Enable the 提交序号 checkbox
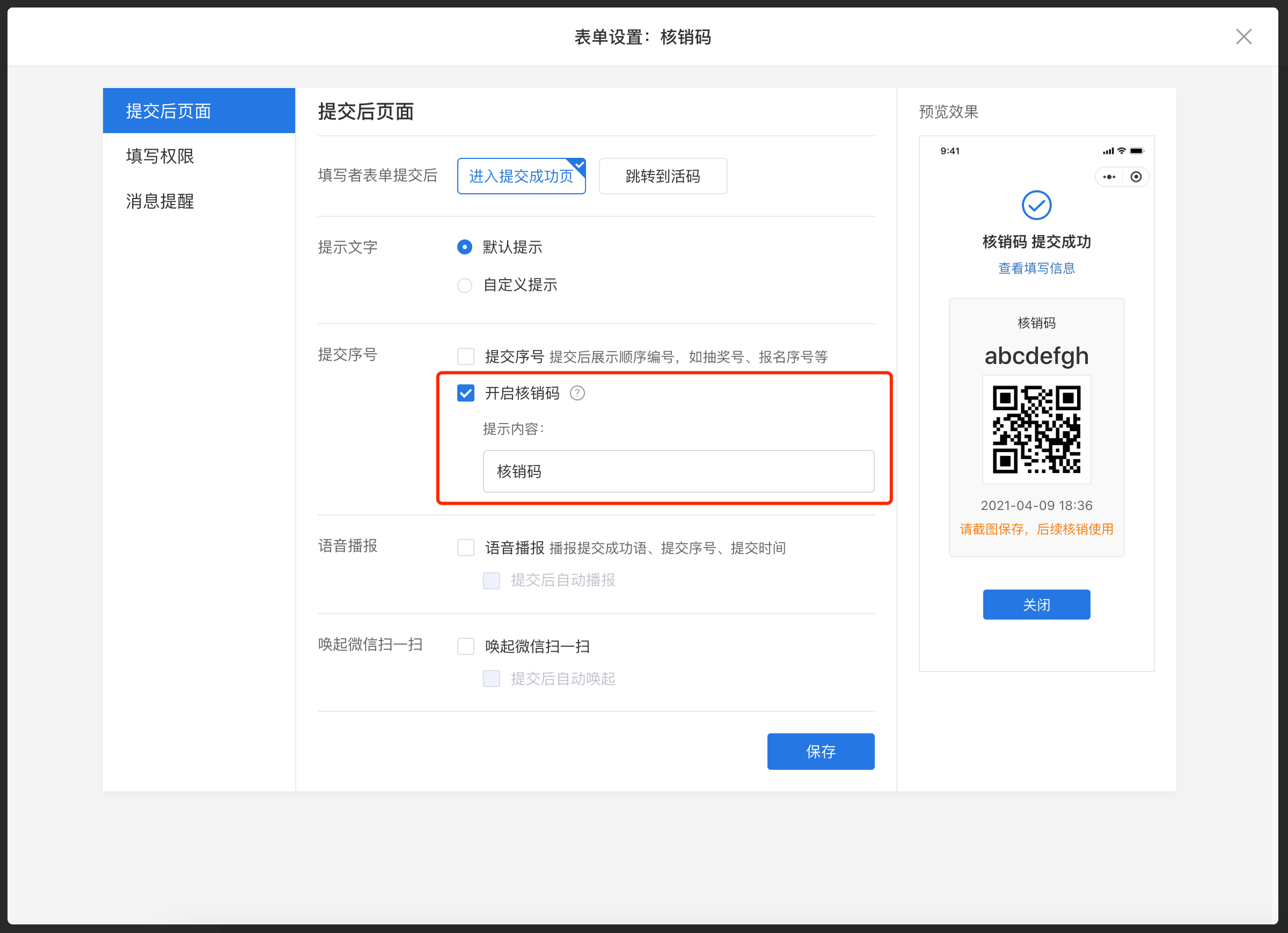 pyautogui.click(x=466, y=357)
